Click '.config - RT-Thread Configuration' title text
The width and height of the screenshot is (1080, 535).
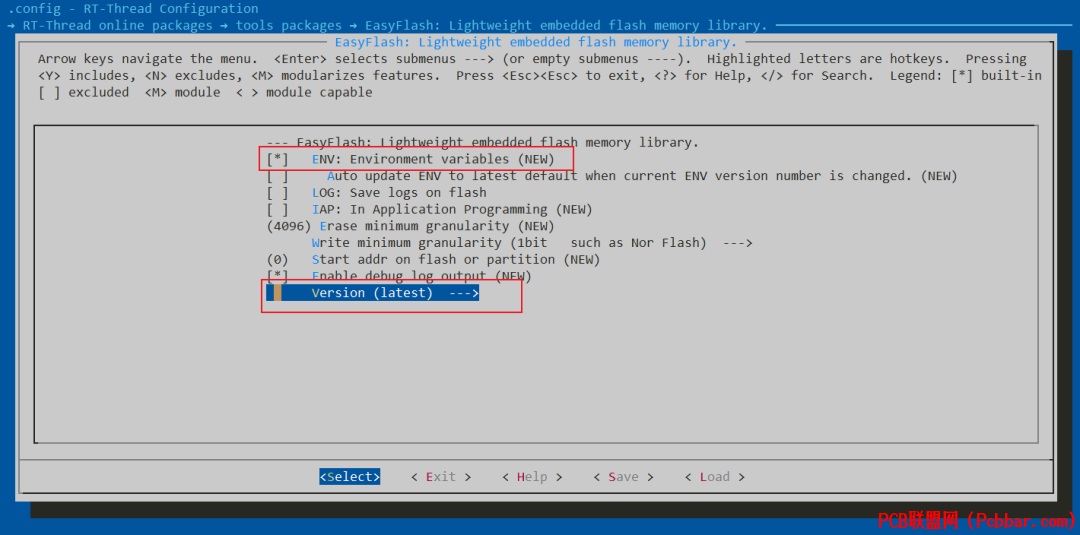[133, 9]
